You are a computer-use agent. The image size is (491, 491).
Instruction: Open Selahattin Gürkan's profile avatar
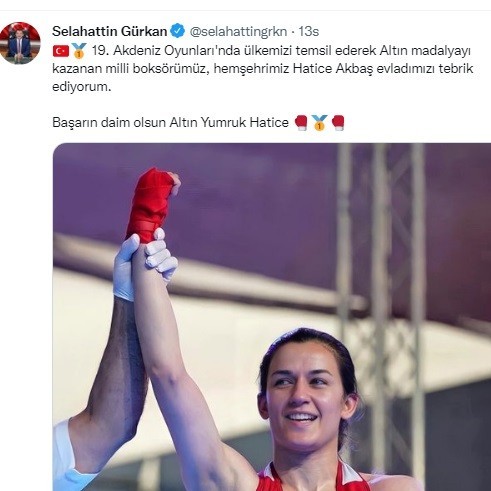20,43
